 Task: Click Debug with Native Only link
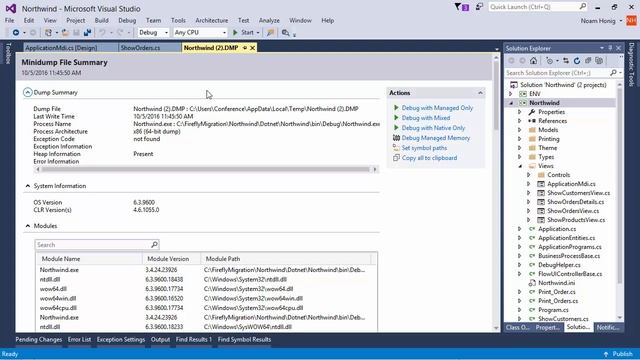[433, 128]
